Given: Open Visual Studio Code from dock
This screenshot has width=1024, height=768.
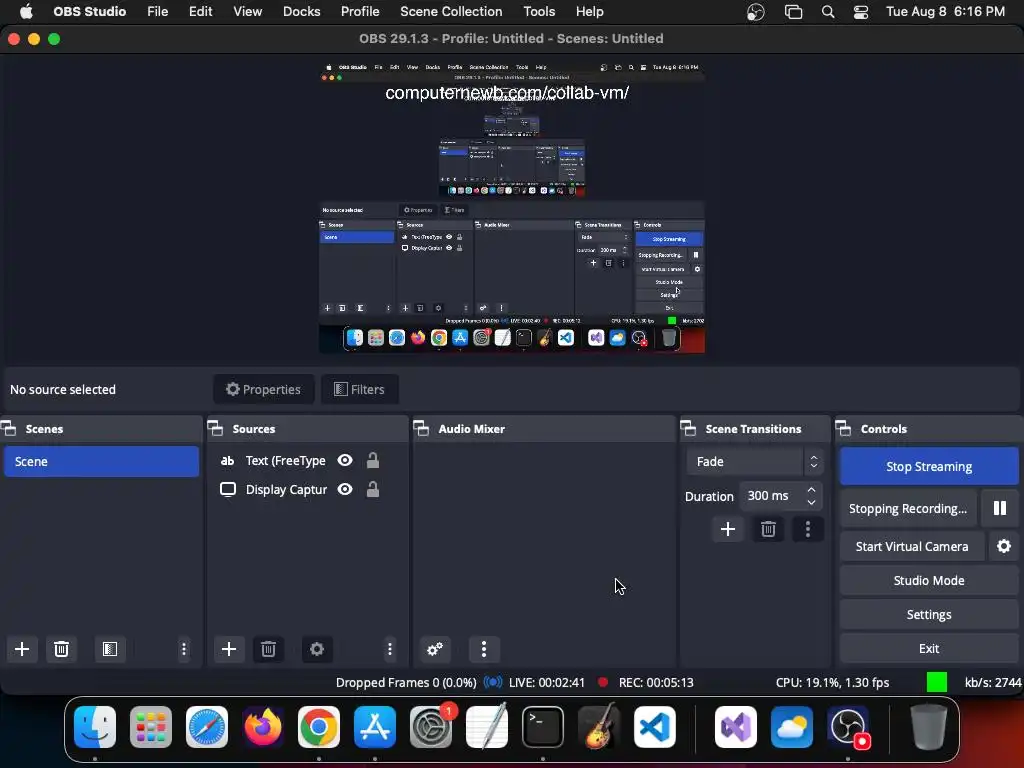Looking at the screenshot, I should tap(655, 727).
